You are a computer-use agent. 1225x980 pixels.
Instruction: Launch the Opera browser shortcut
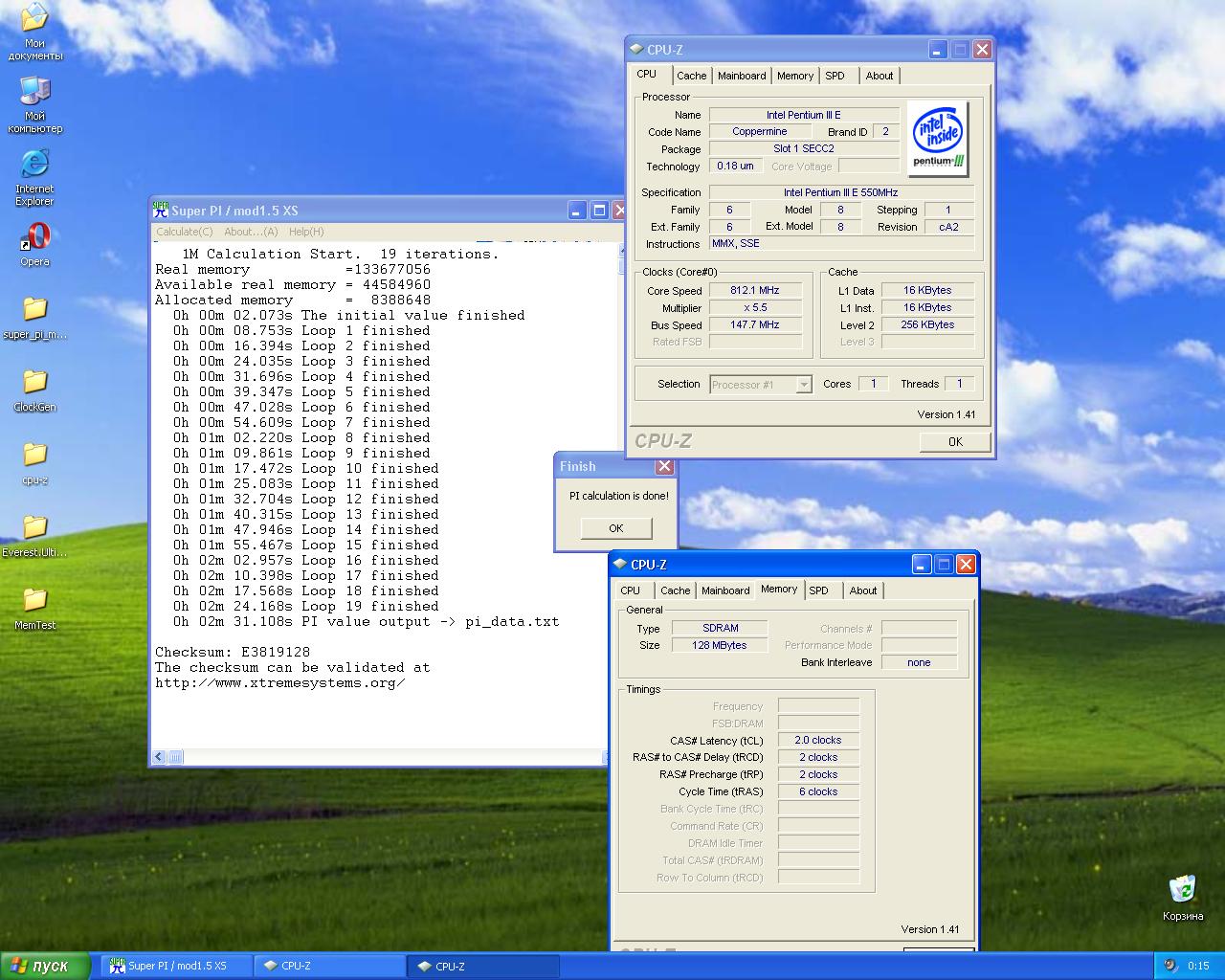click(x=34, y=245)
